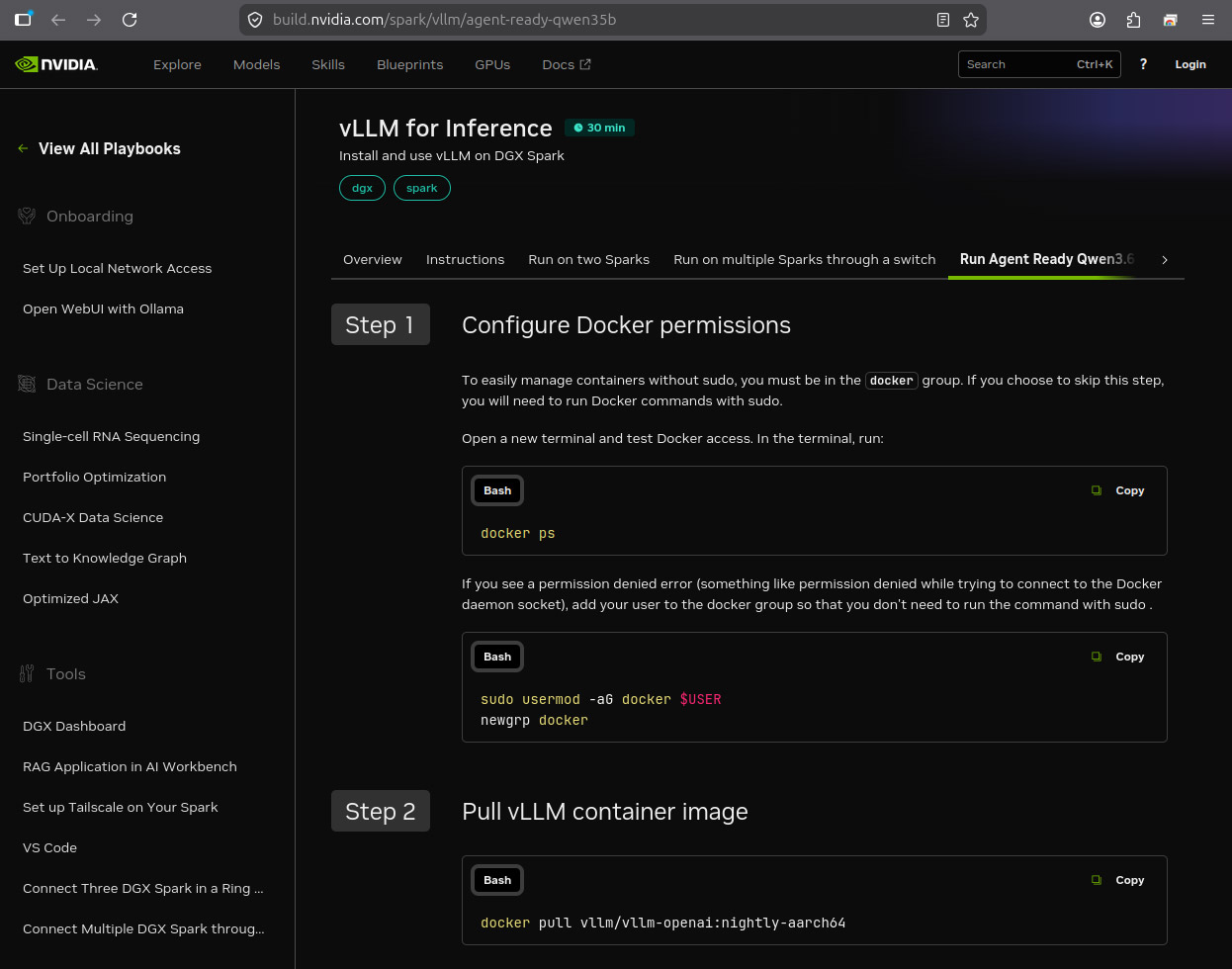Click the dgx tag

(x=362, y=188)
